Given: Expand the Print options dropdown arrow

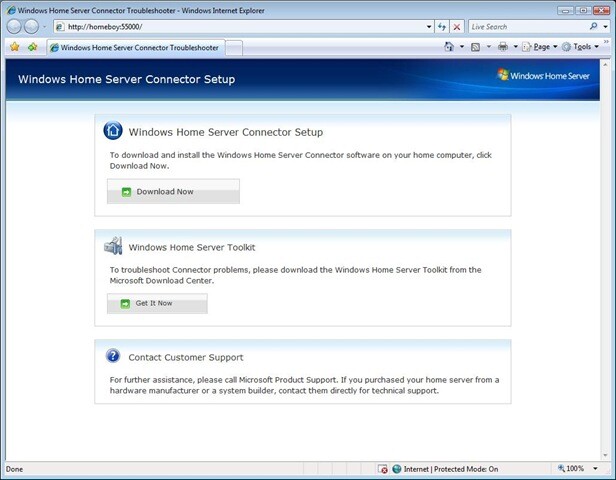Looking at the screenshot, I should (x=515, y=47).
